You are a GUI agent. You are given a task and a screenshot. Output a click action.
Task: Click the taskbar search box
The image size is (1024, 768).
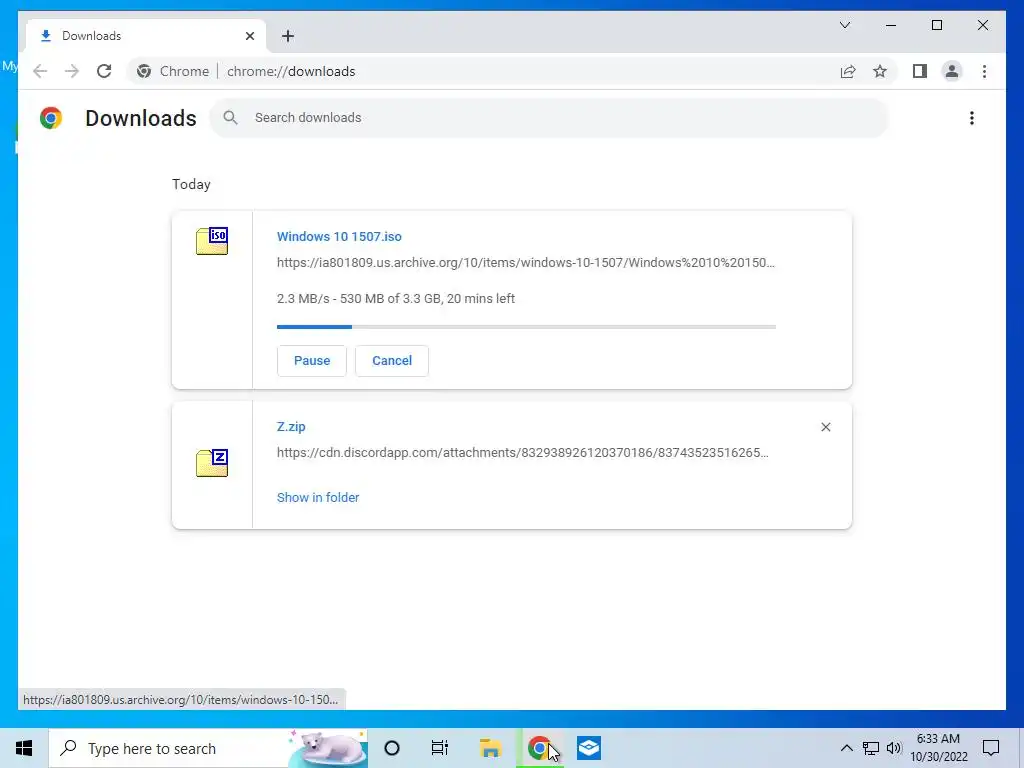[x=208, y=748]
